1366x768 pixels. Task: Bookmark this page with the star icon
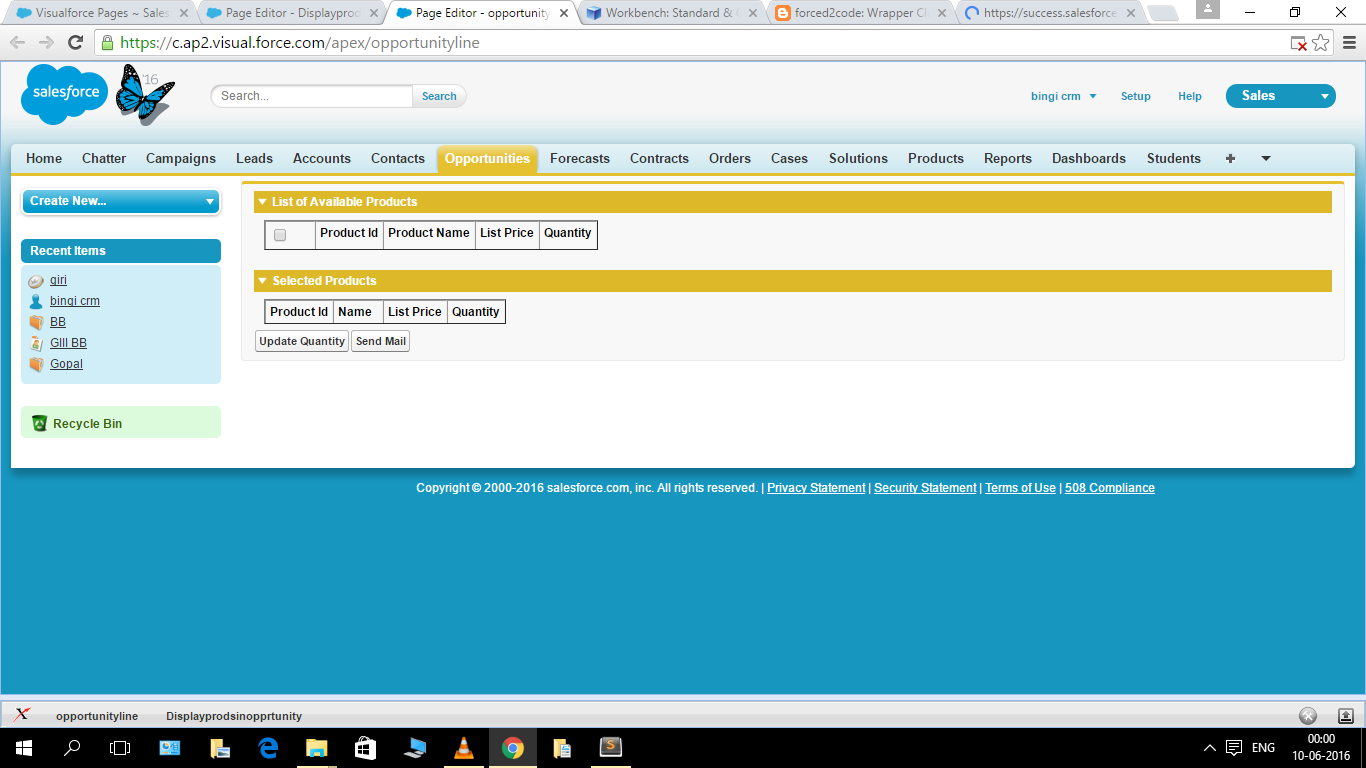pyautogui.click(x=1321, y=43)
